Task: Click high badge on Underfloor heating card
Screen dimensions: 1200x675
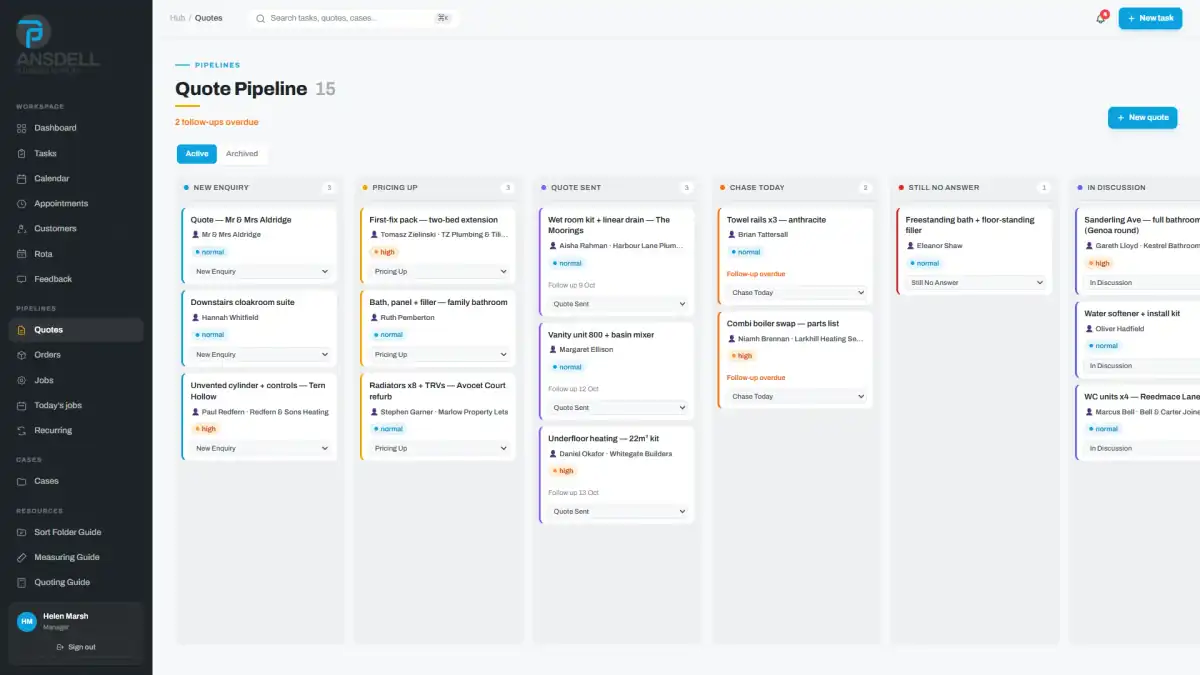Action: (562, 471)
